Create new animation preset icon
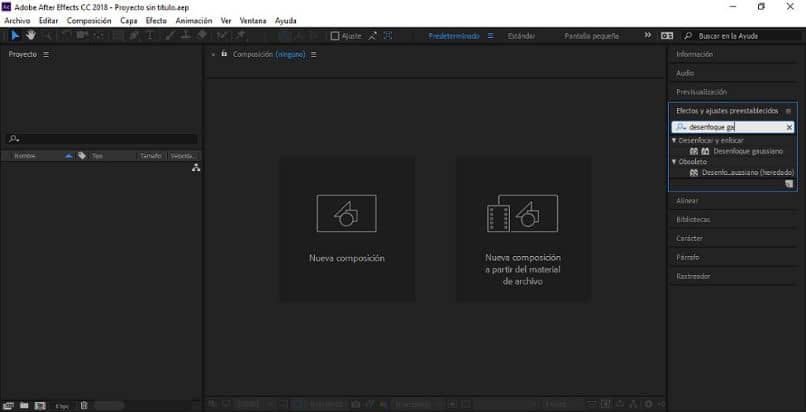 point(789,184)
